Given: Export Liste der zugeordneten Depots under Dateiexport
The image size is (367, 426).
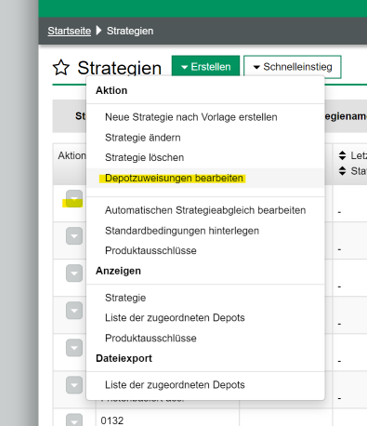Looking at the screenshot, I should pyautogui.click(x=175, y=385).
